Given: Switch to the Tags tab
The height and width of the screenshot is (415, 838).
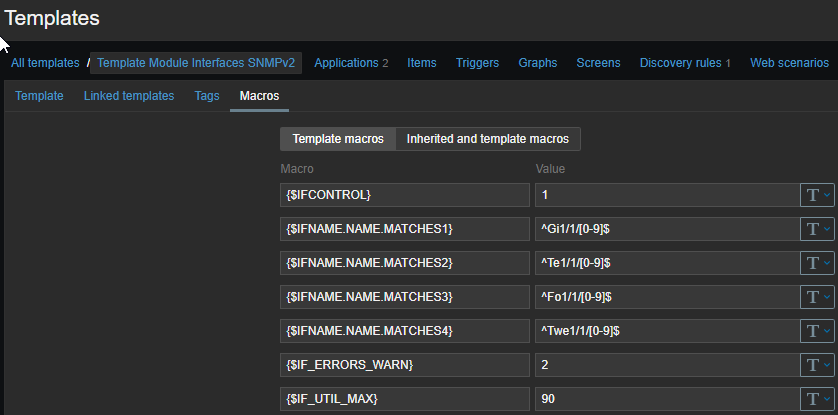Looking at the screenshot, I should click(x=207, y=96).
